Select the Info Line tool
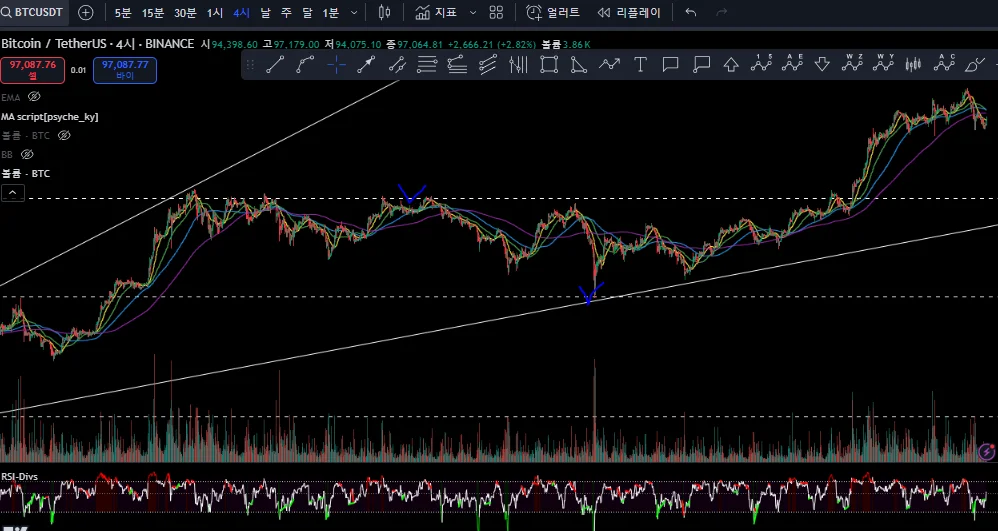998x531 pixels. click(x=397, y=64)
